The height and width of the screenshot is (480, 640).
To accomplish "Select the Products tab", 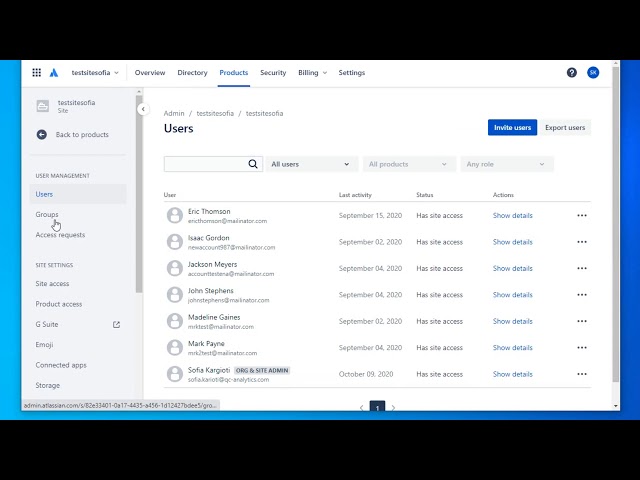I will click(x=233, y=73).
